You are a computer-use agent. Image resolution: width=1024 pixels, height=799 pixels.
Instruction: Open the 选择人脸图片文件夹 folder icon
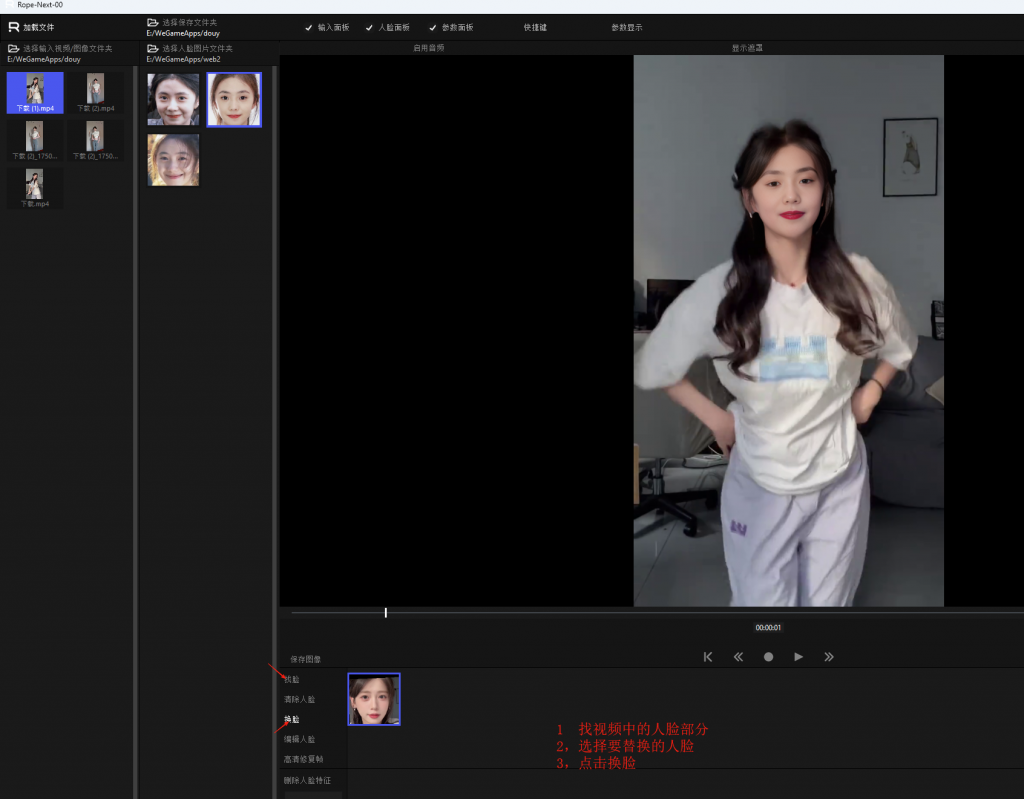coord(153,48)
